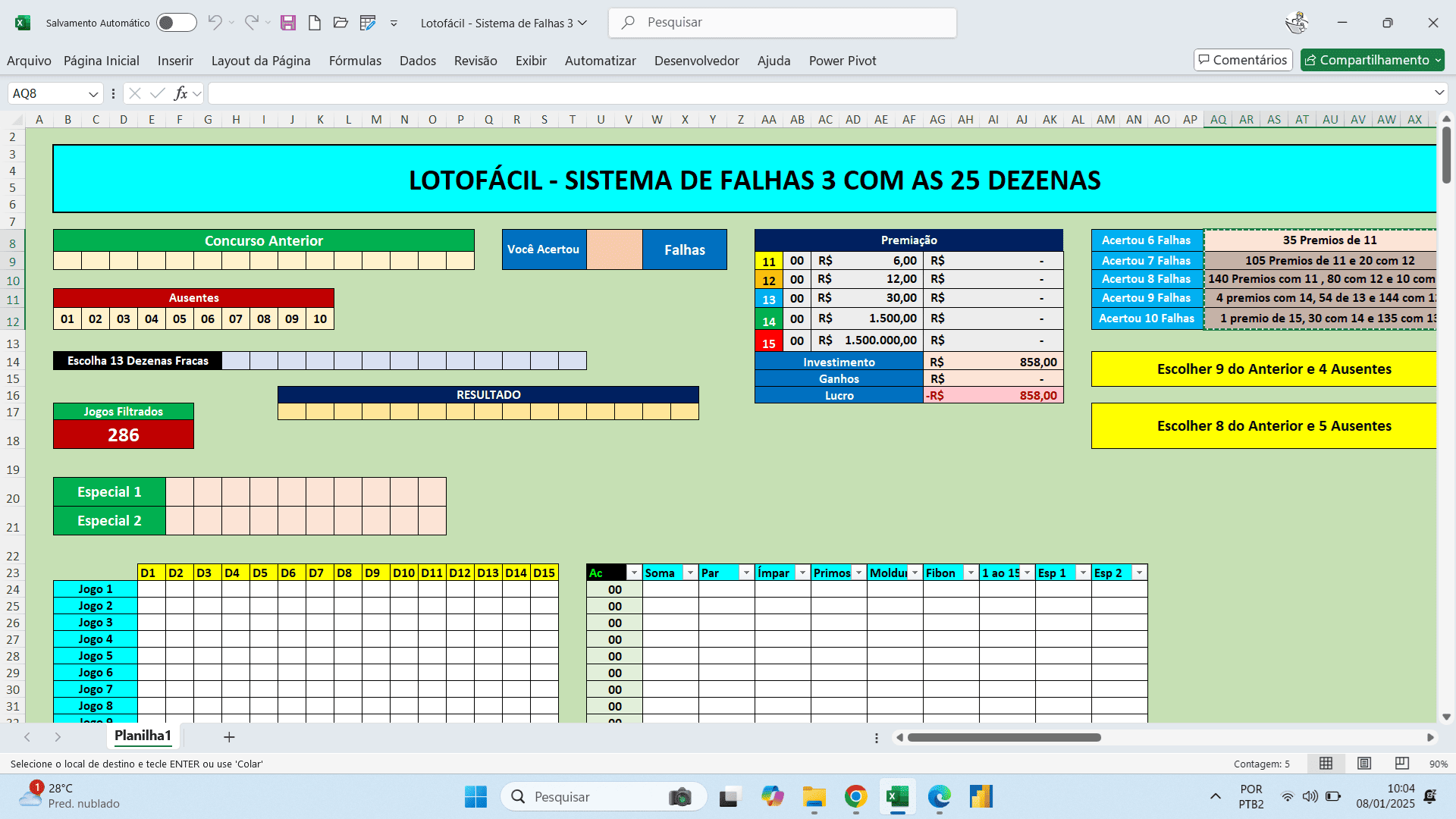Click the formula bar cancel X icon
Image resolution: width=1456 pixels, height=819 pixels.
[x=135, y=93]
